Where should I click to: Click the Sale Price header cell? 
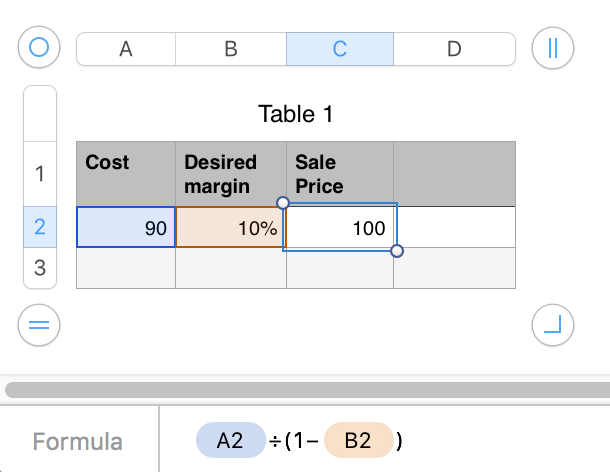(x=340, y=174)
